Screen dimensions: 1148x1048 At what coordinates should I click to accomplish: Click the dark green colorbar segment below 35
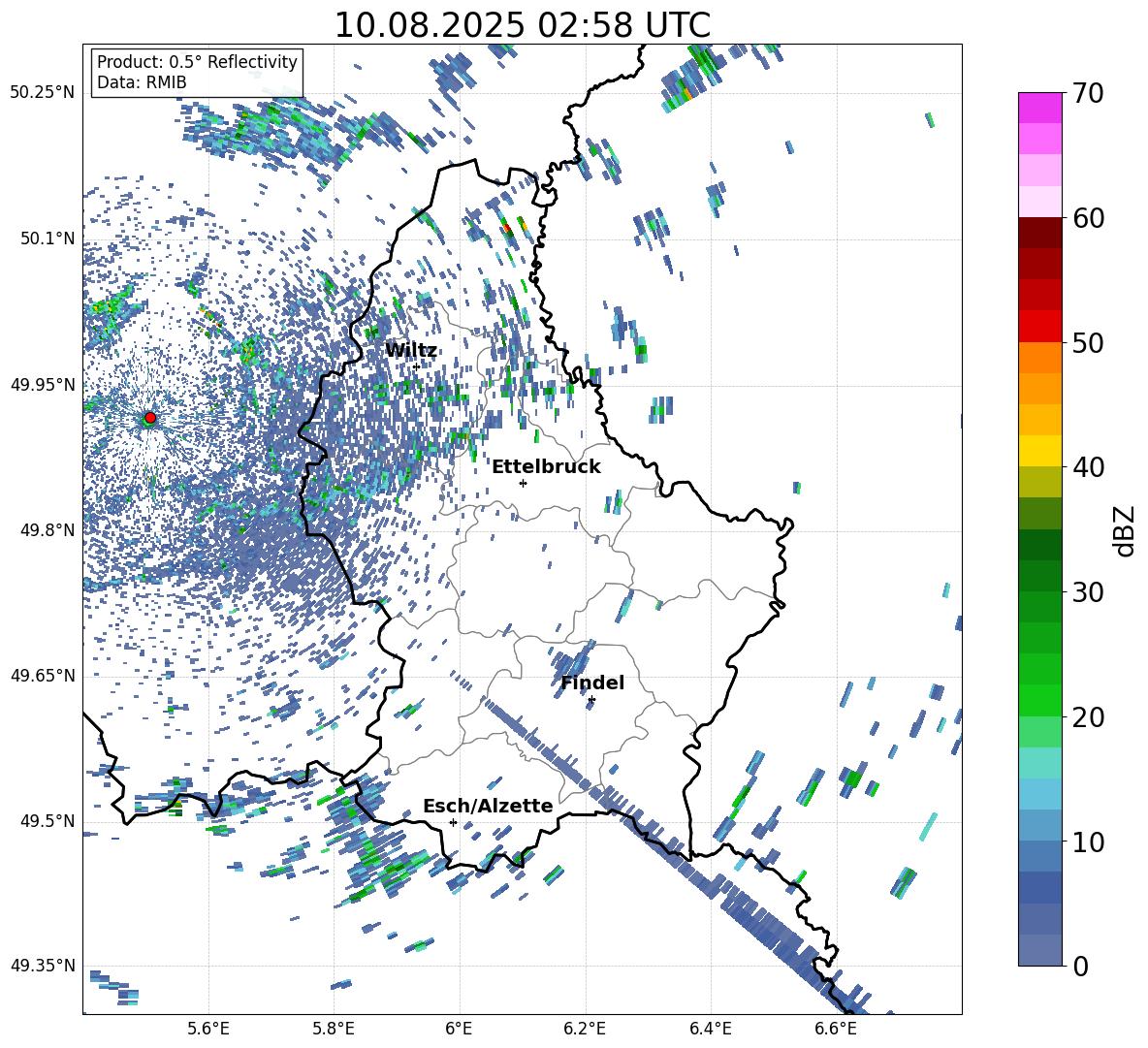pyautogui.click(x=1040, y=545)
